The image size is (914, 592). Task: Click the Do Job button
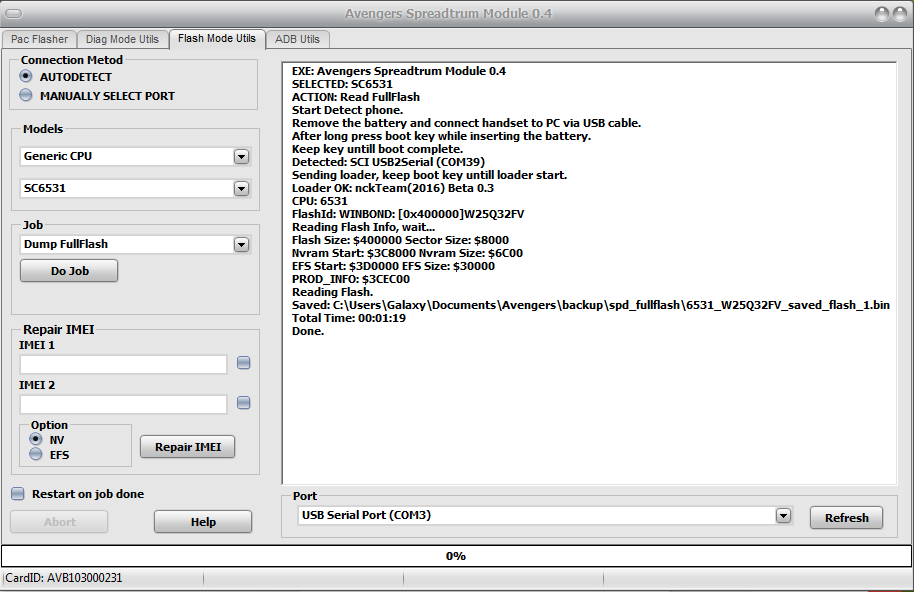69,271
